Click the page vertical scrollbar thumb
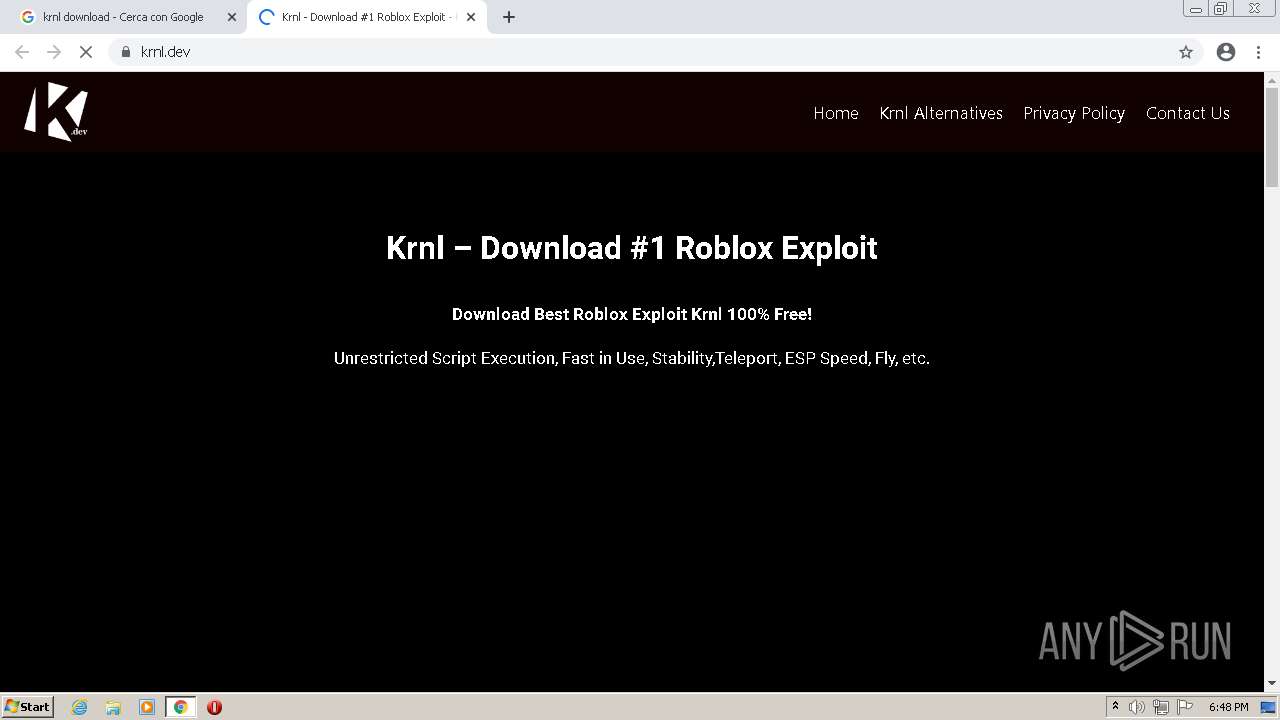This screenshot has height=720, width=1280. point(1272,137)
